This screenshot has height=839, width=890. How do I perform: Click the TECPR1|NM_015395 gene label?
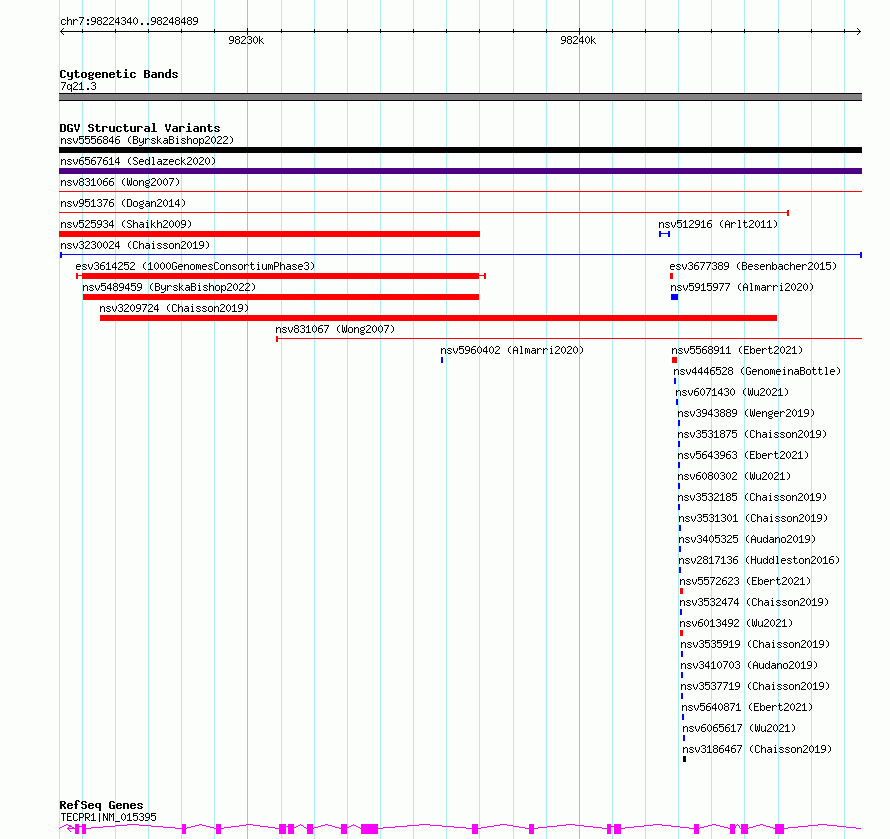108,817
